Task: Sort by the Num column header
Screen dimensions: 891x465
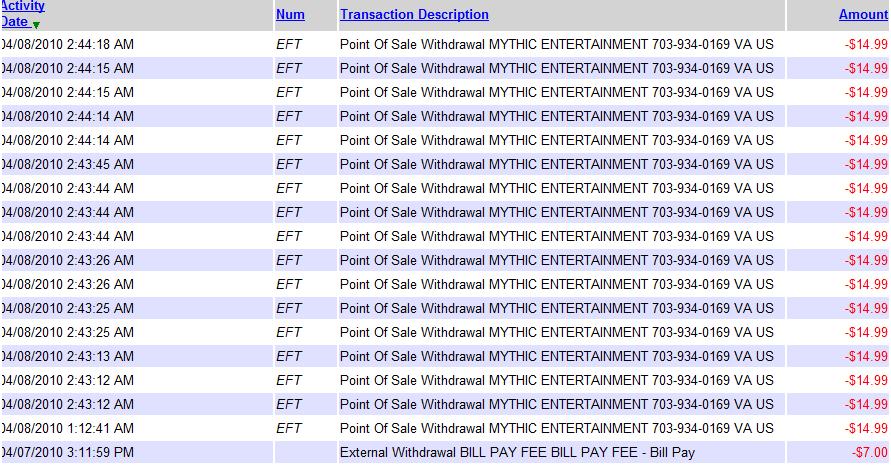Action: click(290, 15)
